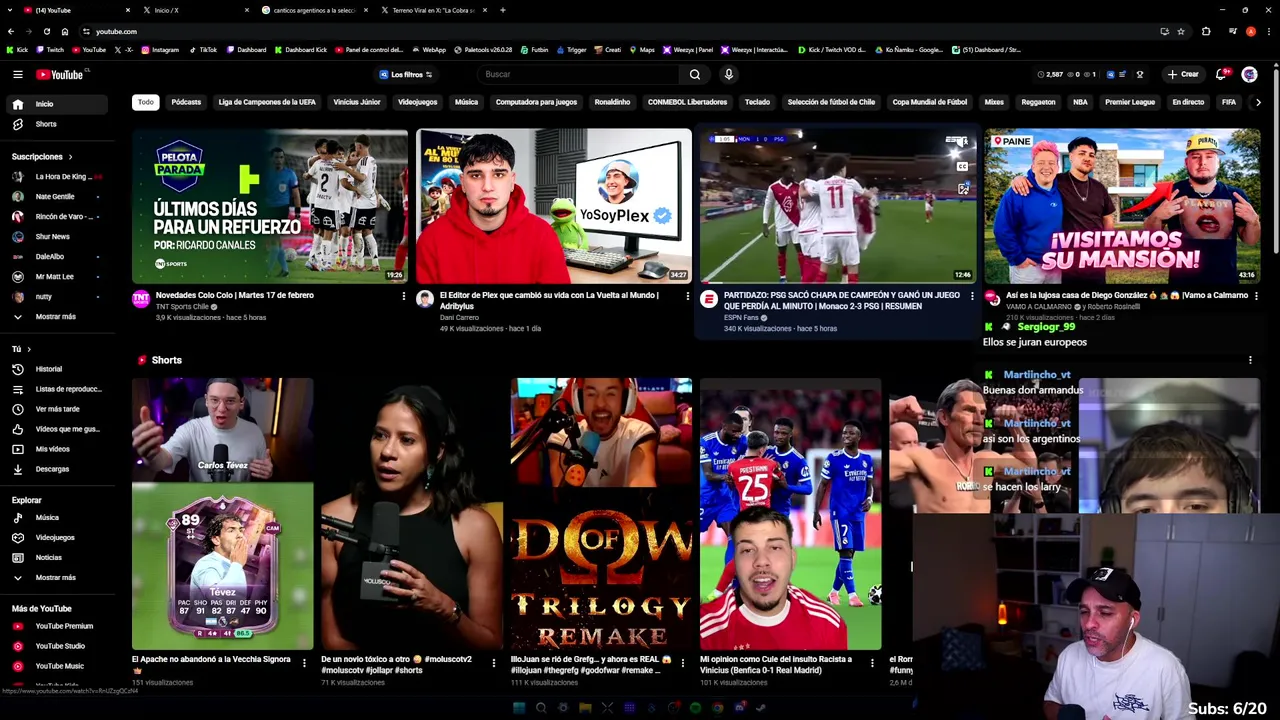
Task: Open YouTube Premium link
Action: point(58,626)
